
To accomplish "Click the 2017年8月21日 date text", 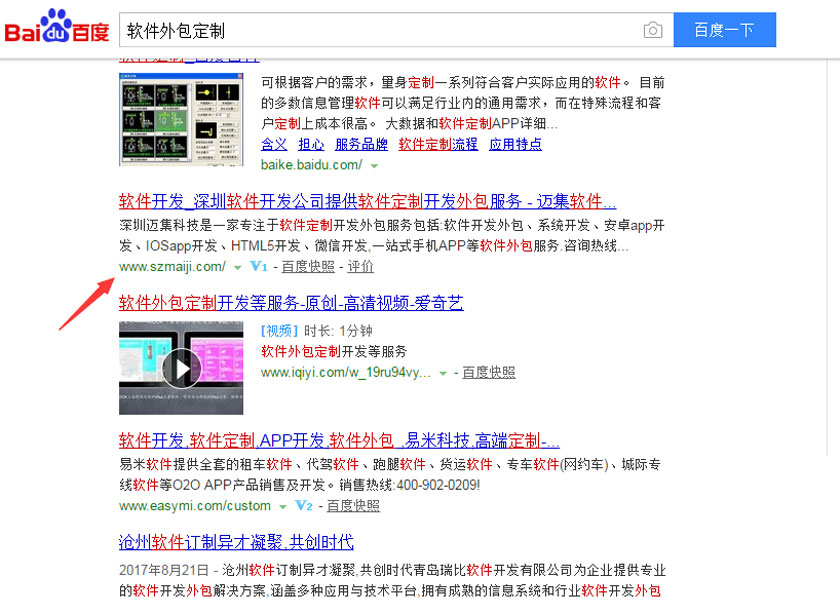I will point(164,570).
